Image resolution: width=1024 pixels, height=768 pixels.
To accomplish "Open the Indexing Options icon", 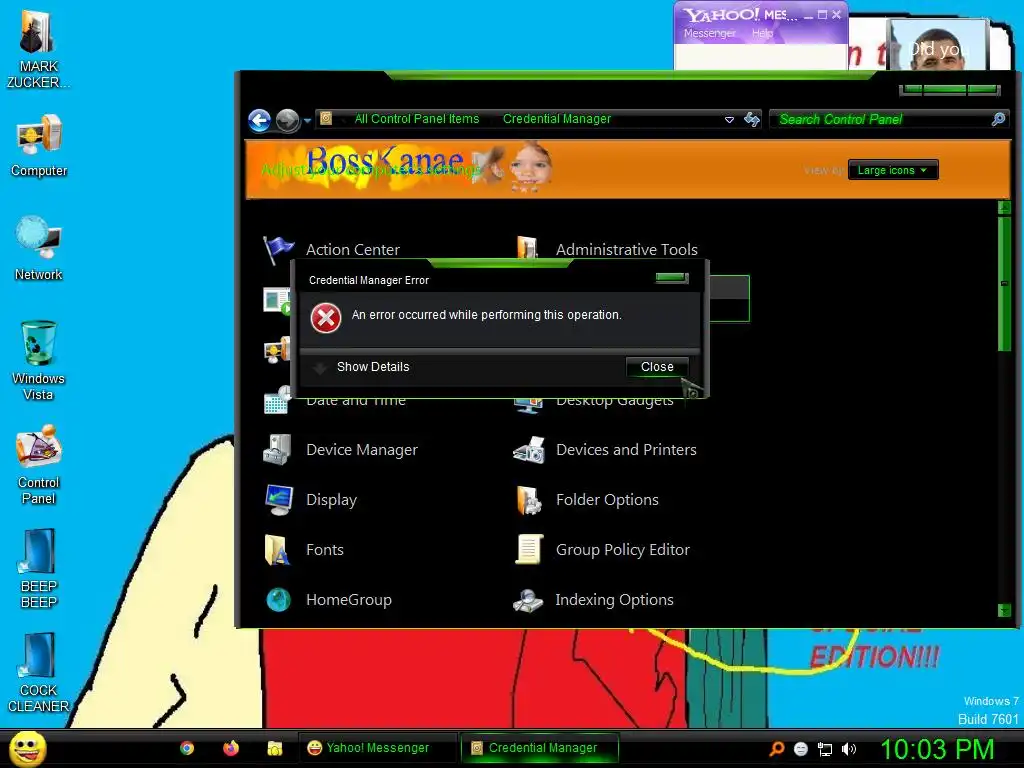I will pos(528,600).
